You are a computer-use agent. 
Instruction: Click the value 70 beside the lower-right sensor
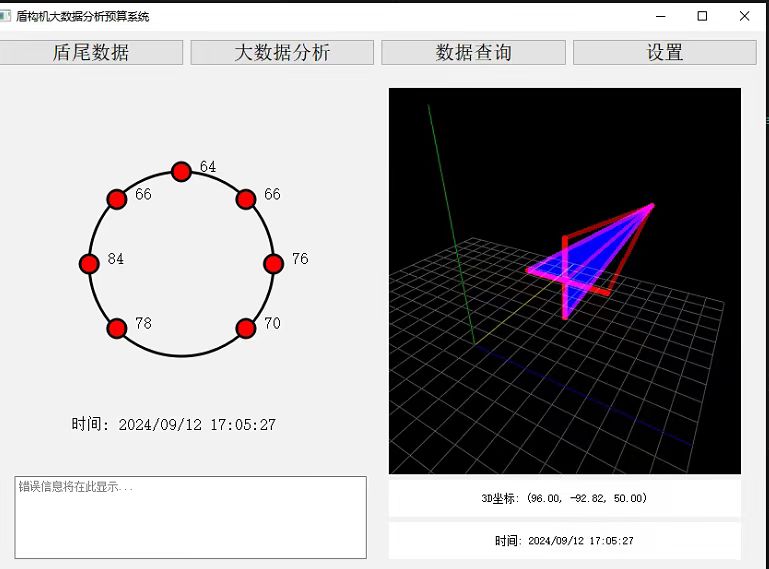coord(272,323)
